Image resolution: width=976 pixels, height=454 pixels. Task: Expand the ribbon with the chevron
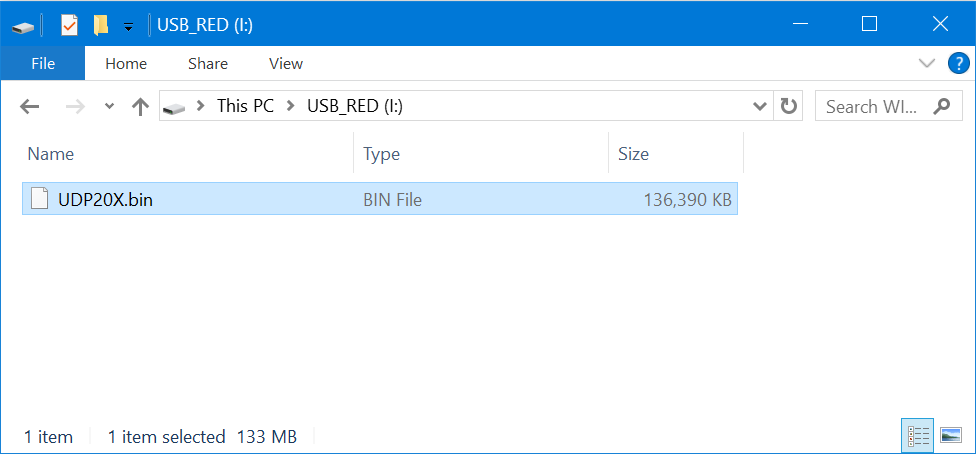(x=927, y=64)
